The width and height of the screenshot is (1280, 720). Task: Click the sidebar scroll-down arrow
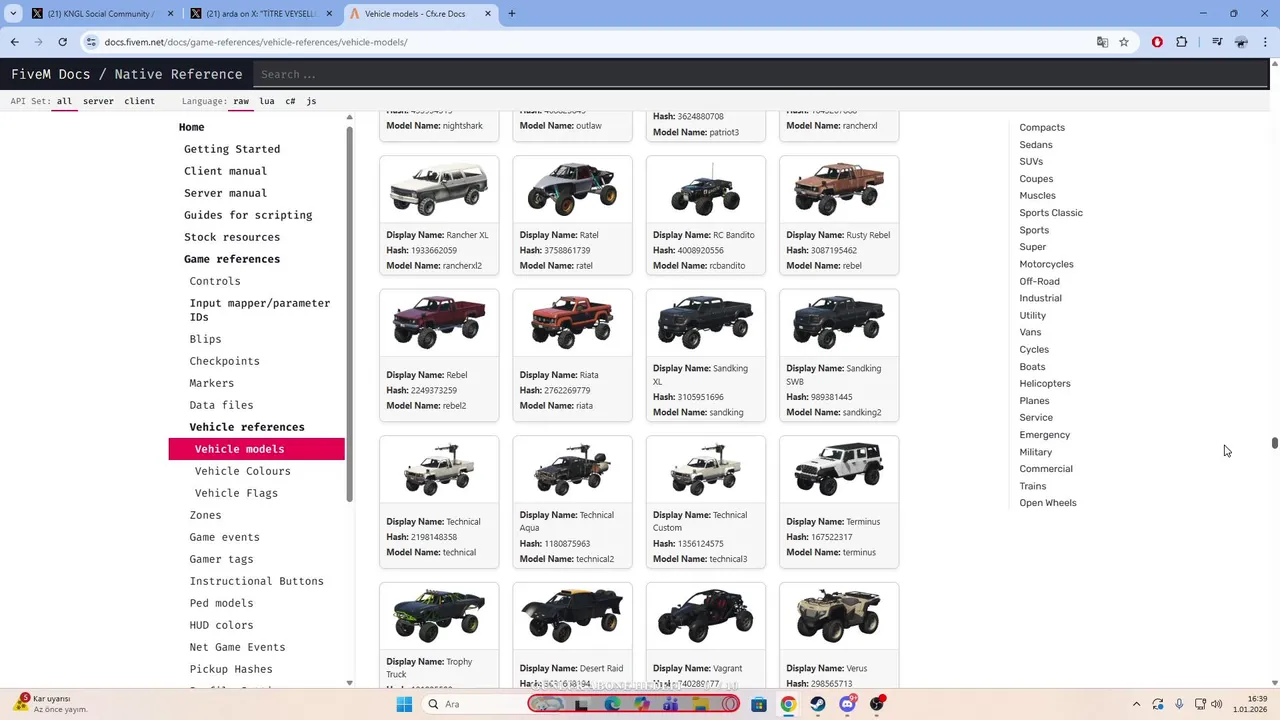tap(349, 683)
